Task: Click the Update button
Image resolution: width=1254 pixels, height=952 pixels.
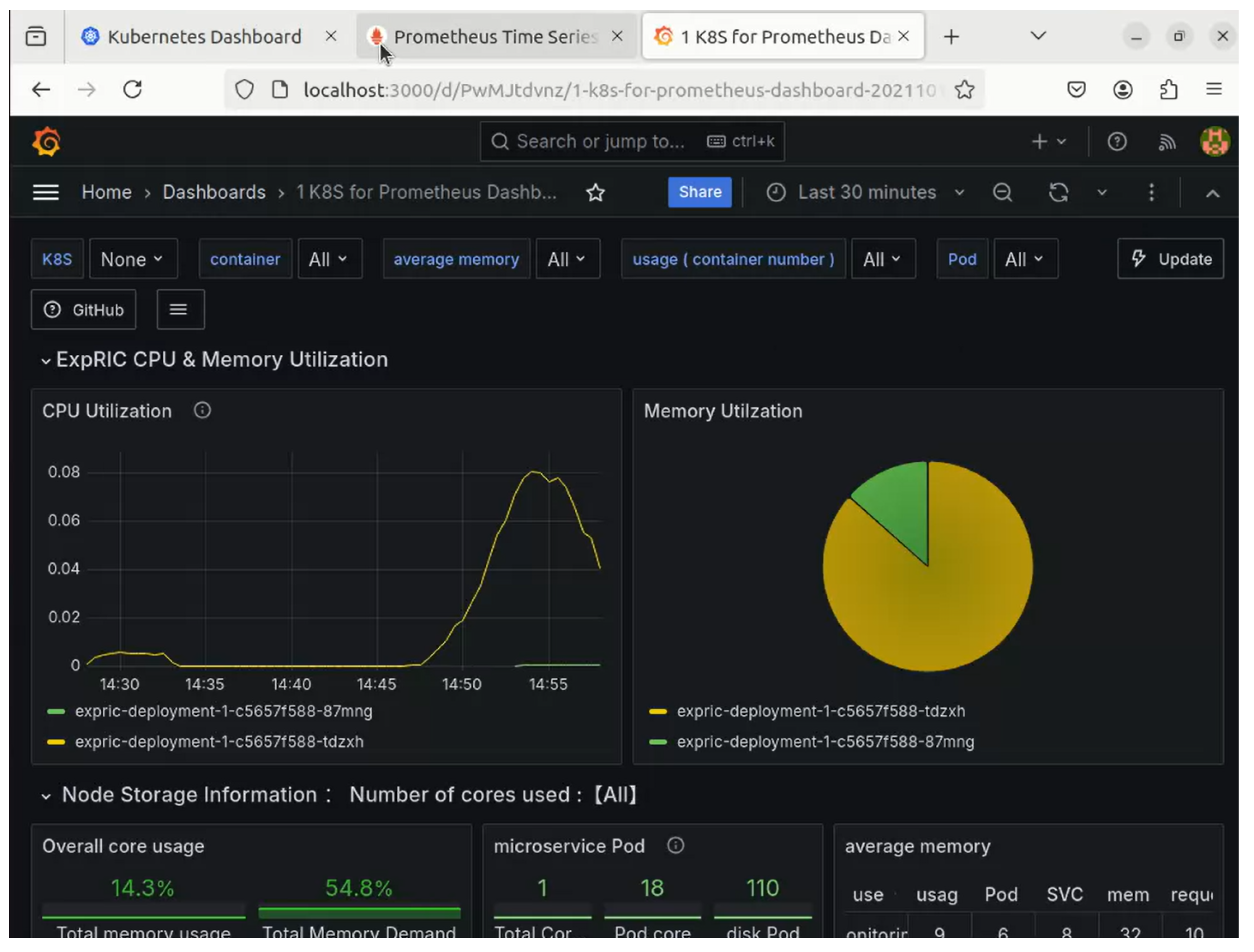Action: (x=1170, y=259)
